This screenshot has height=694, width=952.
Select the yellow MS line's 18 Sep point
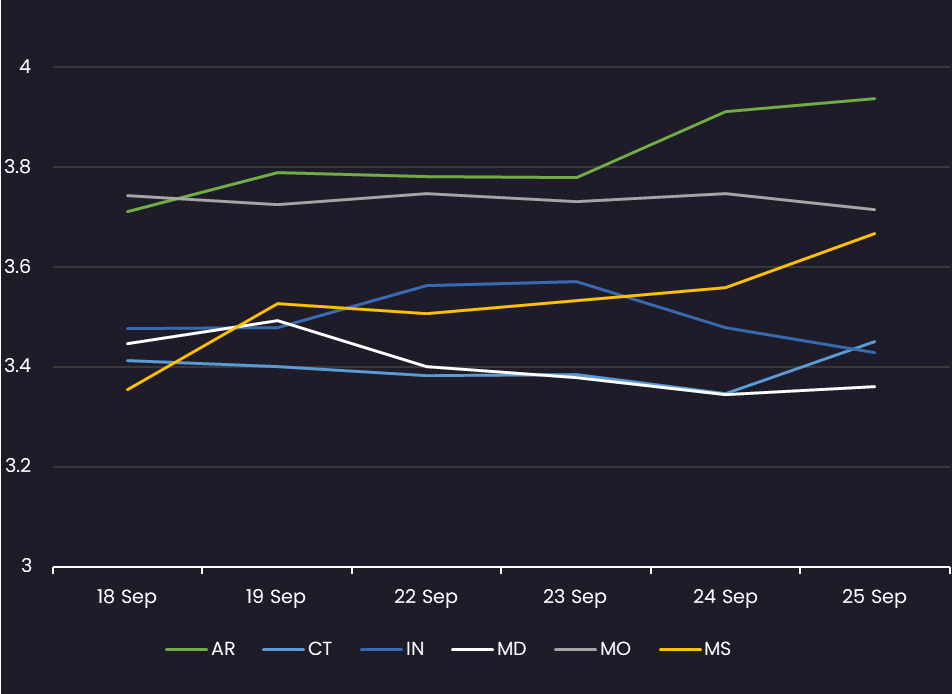127,389
